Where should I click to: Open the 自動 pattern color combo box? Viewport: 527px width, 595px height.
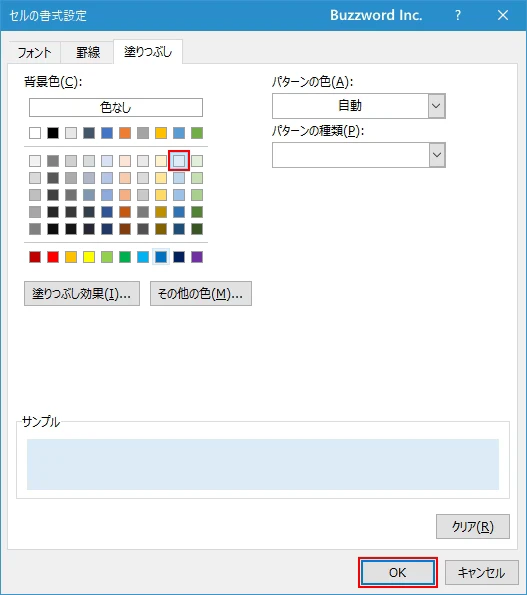point(359,106)
